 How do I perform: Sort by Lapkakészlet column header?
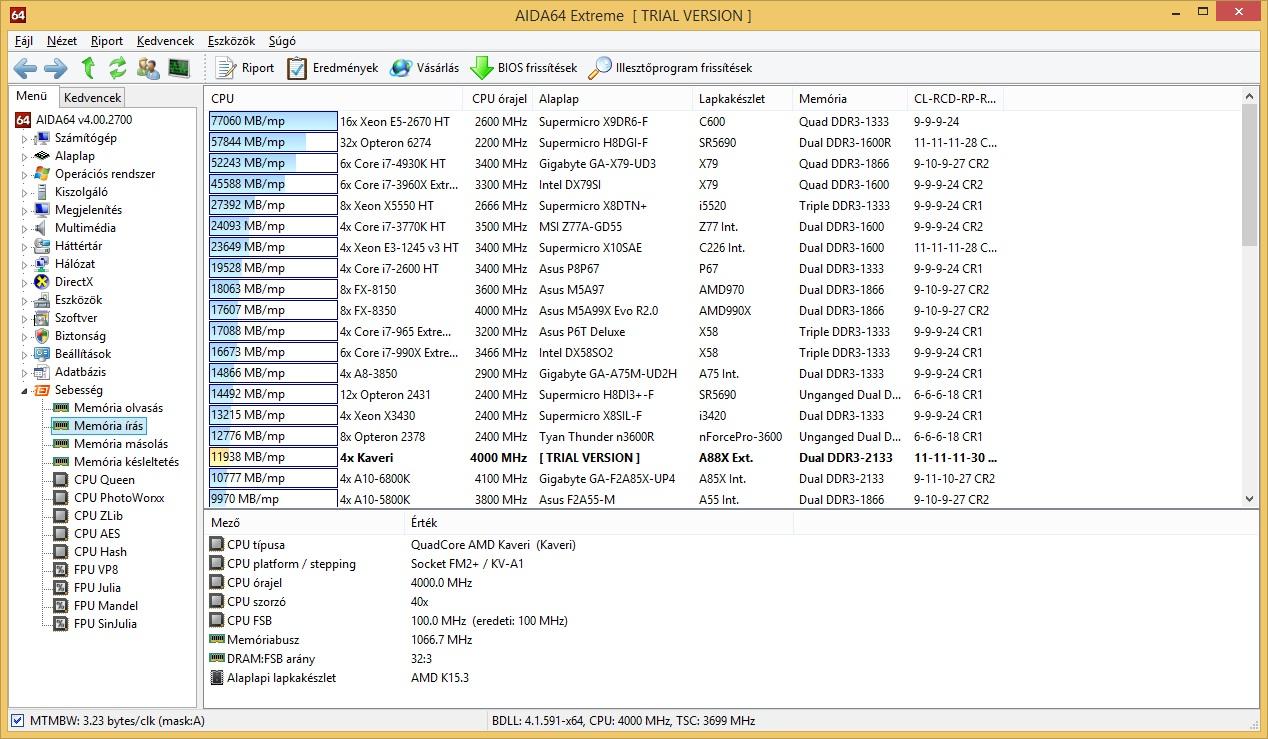tap(742, 98)
